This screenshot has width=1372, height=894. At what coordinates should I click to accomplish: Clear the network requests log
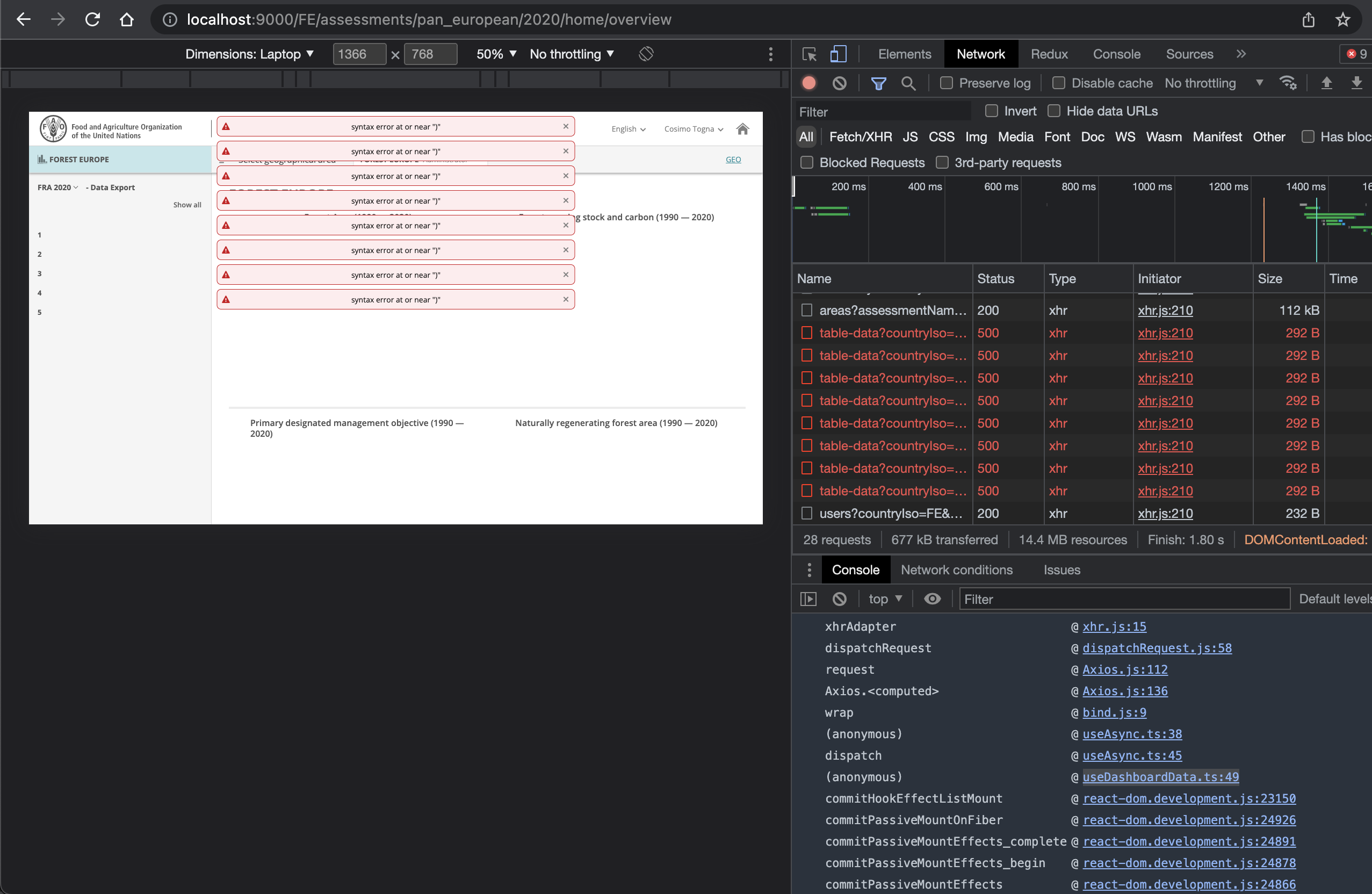tap(839, 83)
